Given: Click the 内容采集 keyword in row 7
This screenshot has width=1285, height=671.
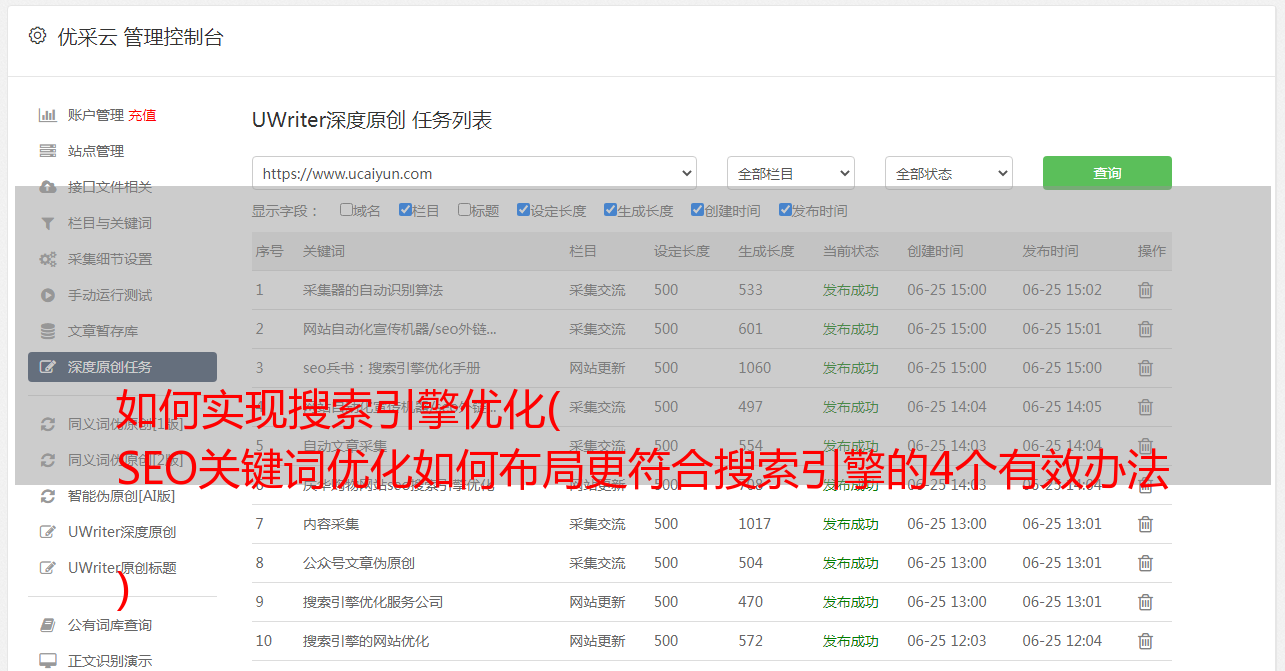Looking at the screenshot, I should pos(331,524).
